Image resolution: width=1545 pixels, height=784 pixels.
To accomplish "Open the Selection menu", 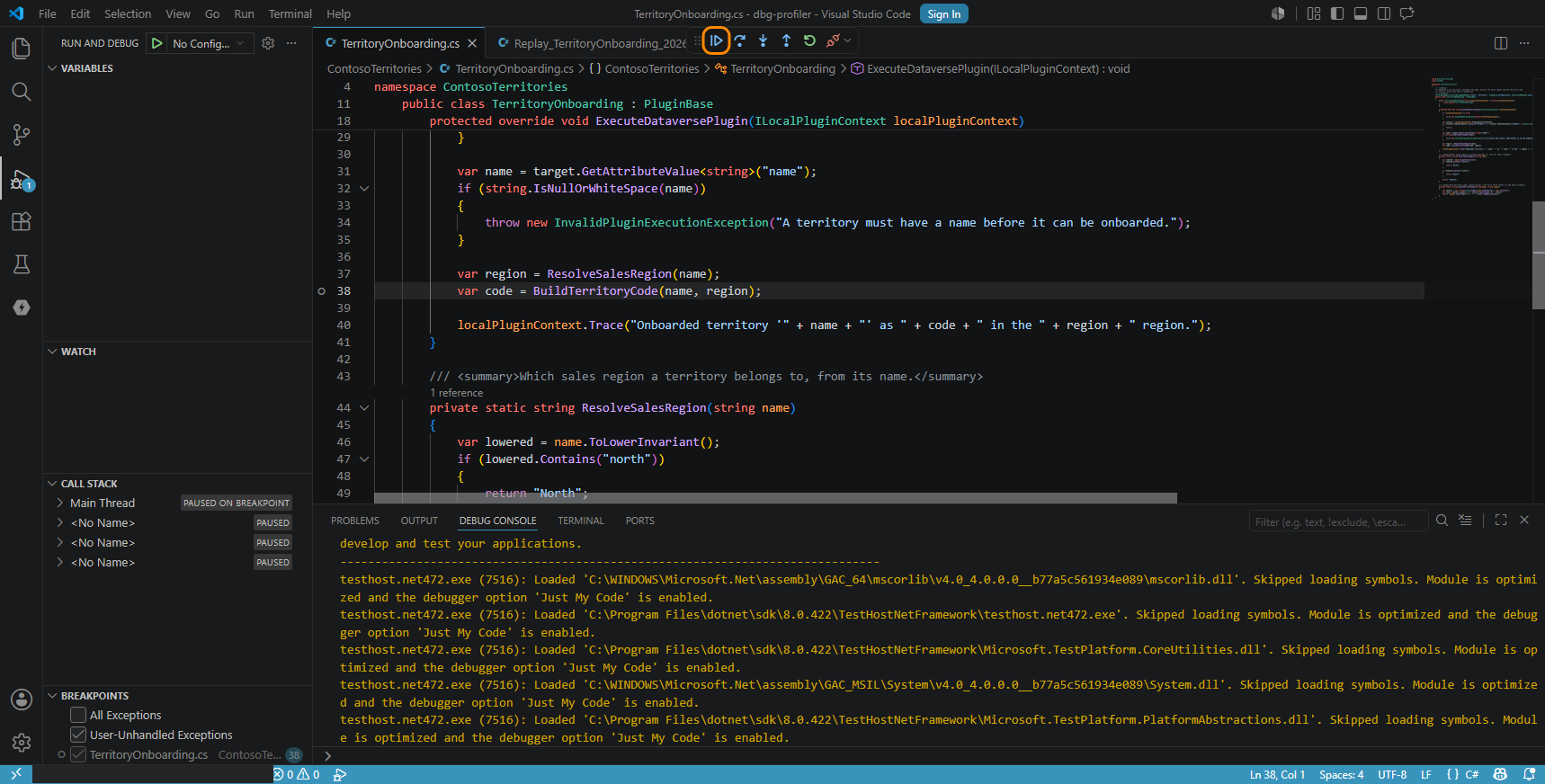I will 128,13.
